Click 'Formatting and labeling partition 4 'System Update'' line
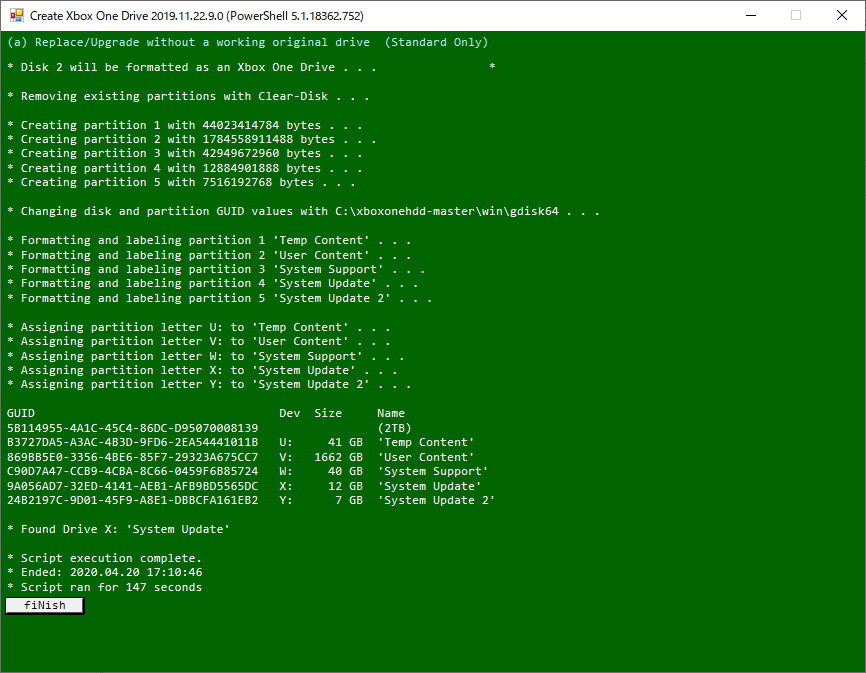Image resolution: width=866 pixels, height=673 pixels. [x=213, y=284]
